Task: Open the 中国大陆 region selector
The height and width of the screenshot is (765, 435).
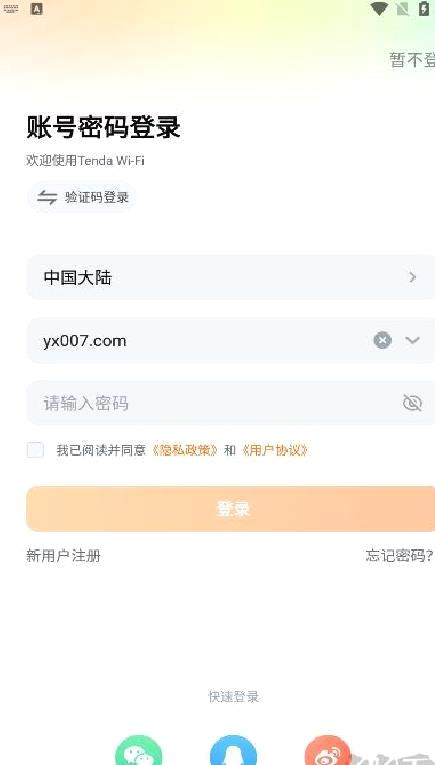Action: pyautogui.click(x=231, y=277)
